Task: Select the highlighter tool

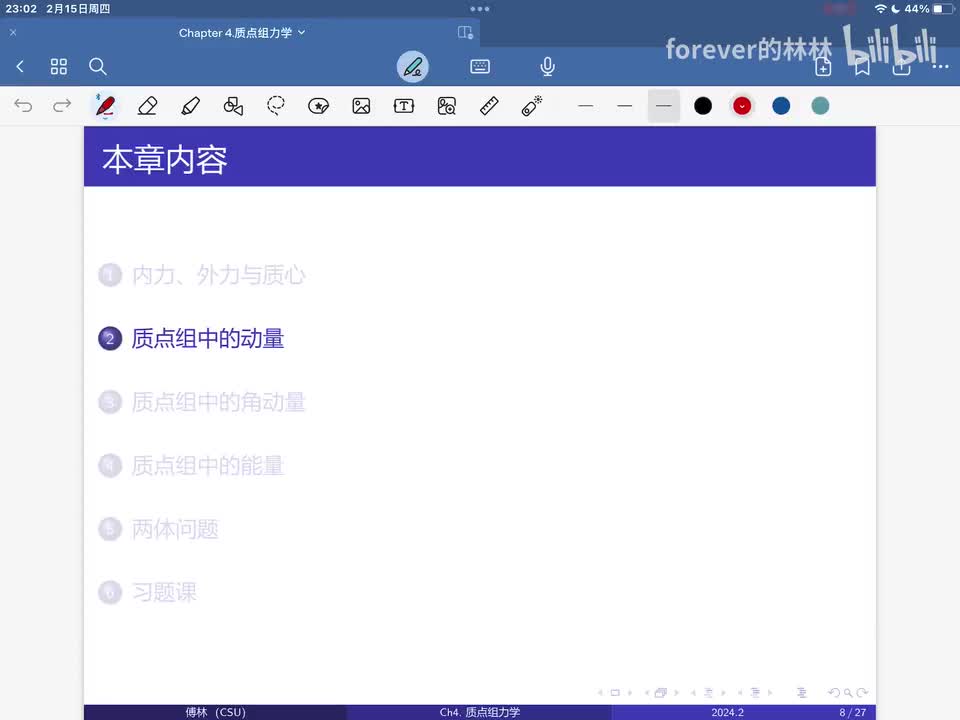Action: [190, 106]
